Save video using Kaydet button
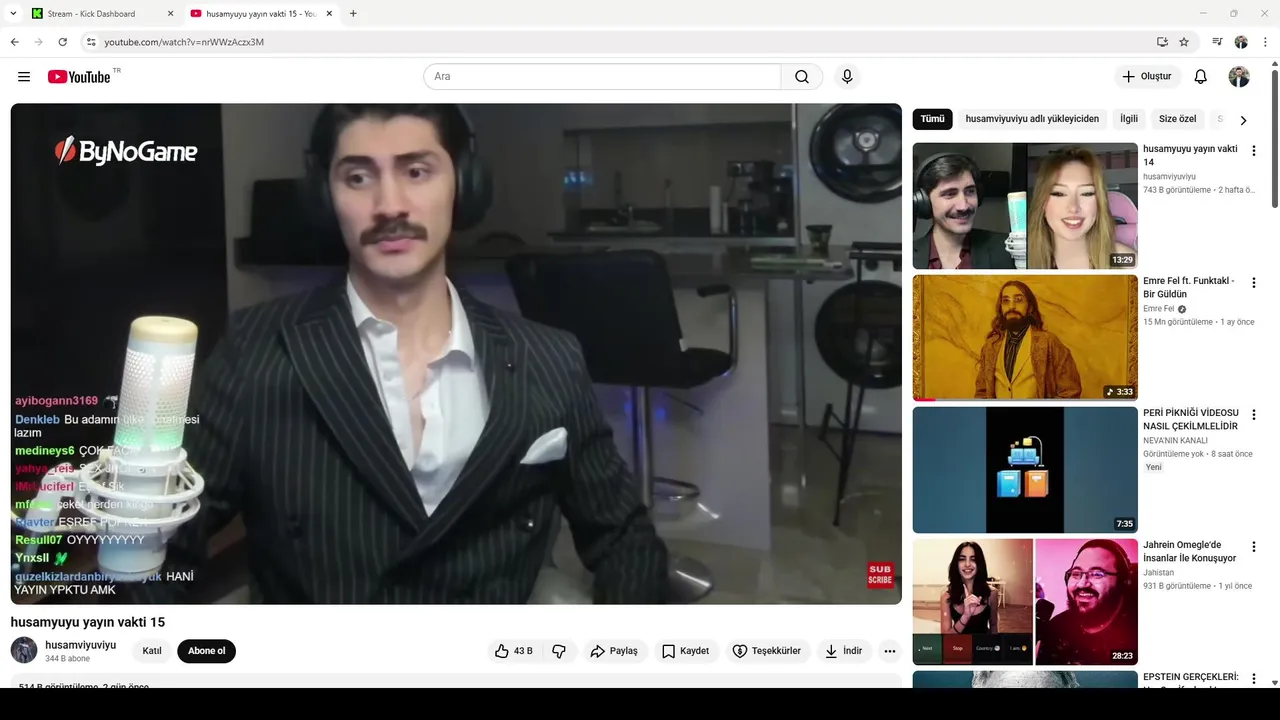Image resolution: width=1280 pixels, height=720 pixels. click(x=686, y=651)
